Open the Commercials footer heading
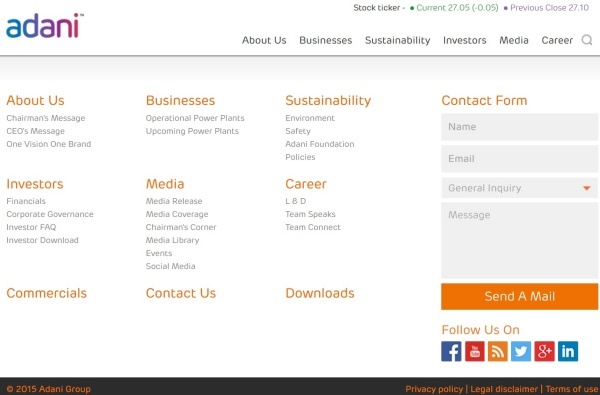 (x=46, y=293)
